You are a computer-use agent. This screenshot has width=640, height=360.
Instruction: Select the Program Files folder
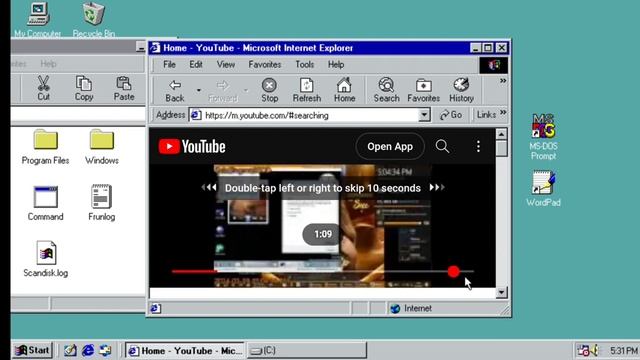click(x=45, y=147)
